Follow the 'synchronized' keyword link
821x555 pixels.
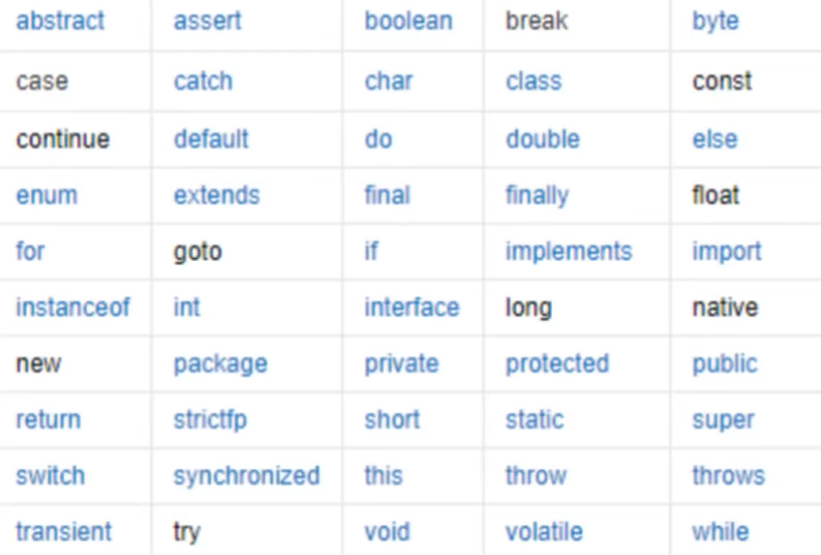point(247,476)
